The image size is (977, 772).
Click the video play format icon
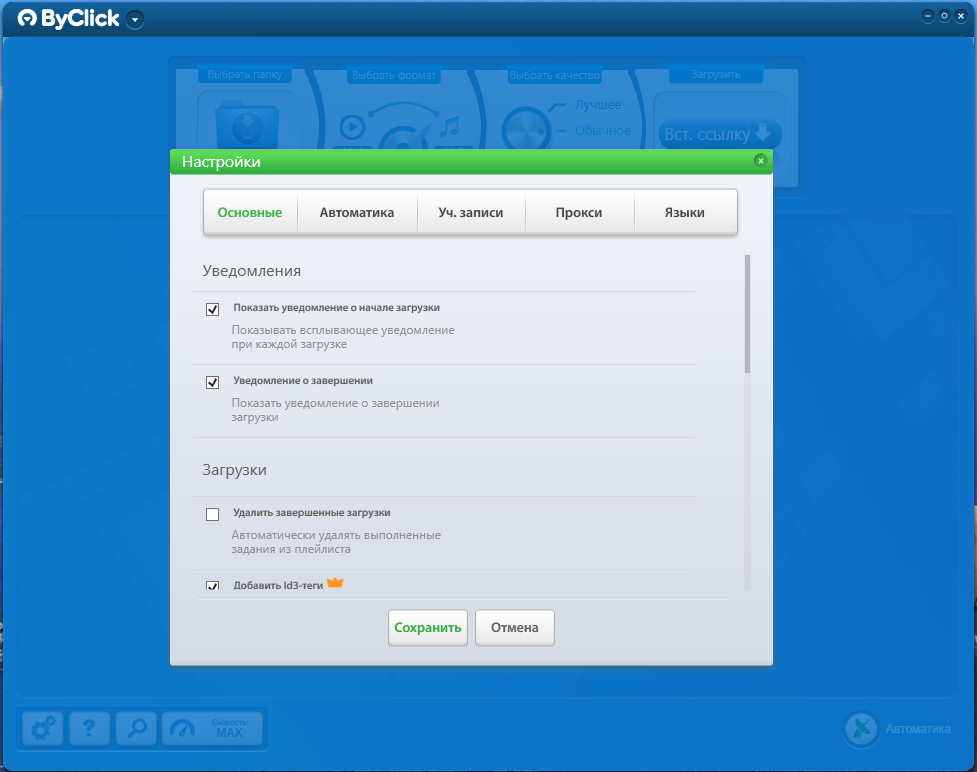pyautogui.click(x=353, y=128)
